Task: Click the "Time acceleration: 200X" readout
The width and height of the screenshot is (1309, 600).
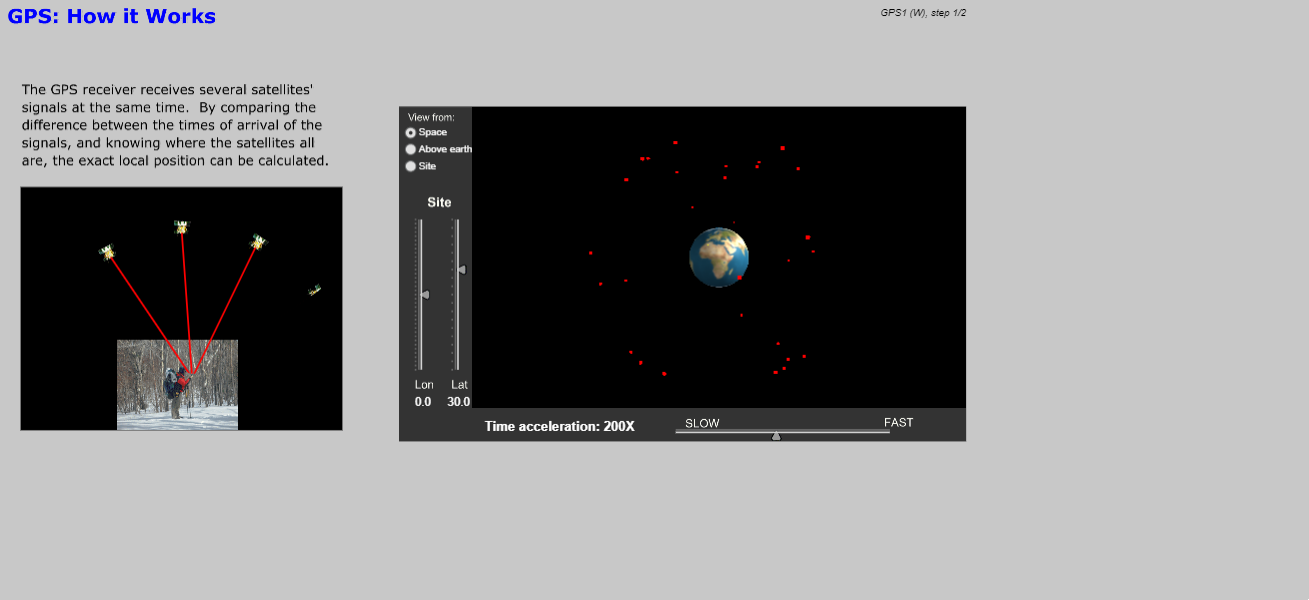Action: (559, 426)
